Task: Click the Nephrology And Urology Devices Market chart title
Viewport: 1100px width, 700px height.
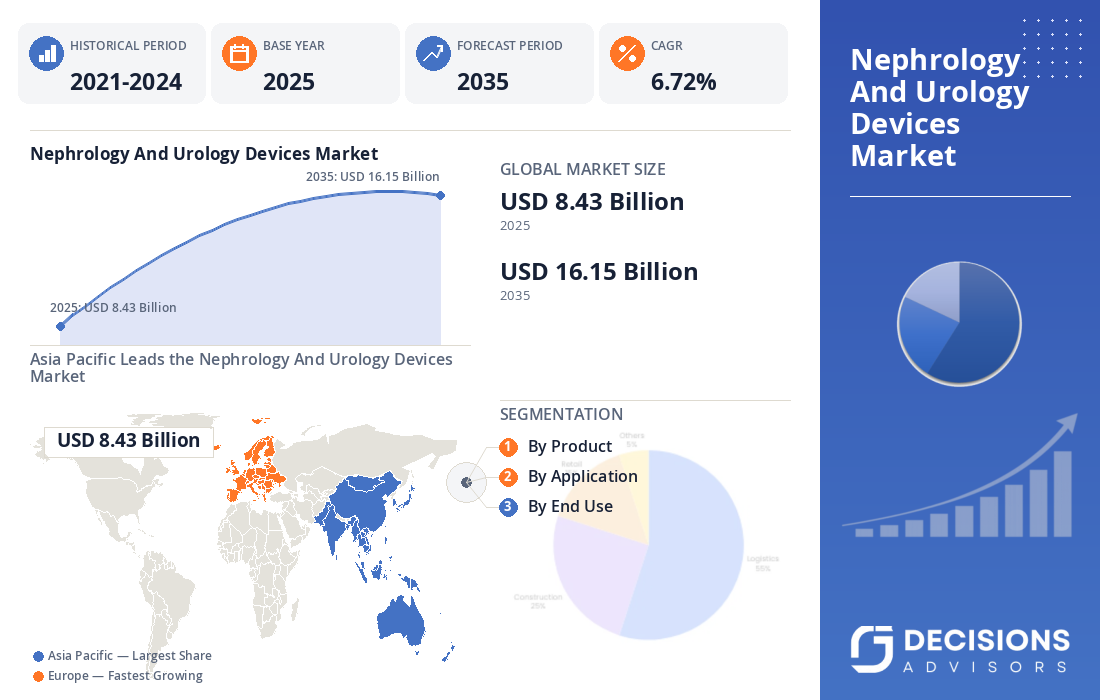Action: 204,154
